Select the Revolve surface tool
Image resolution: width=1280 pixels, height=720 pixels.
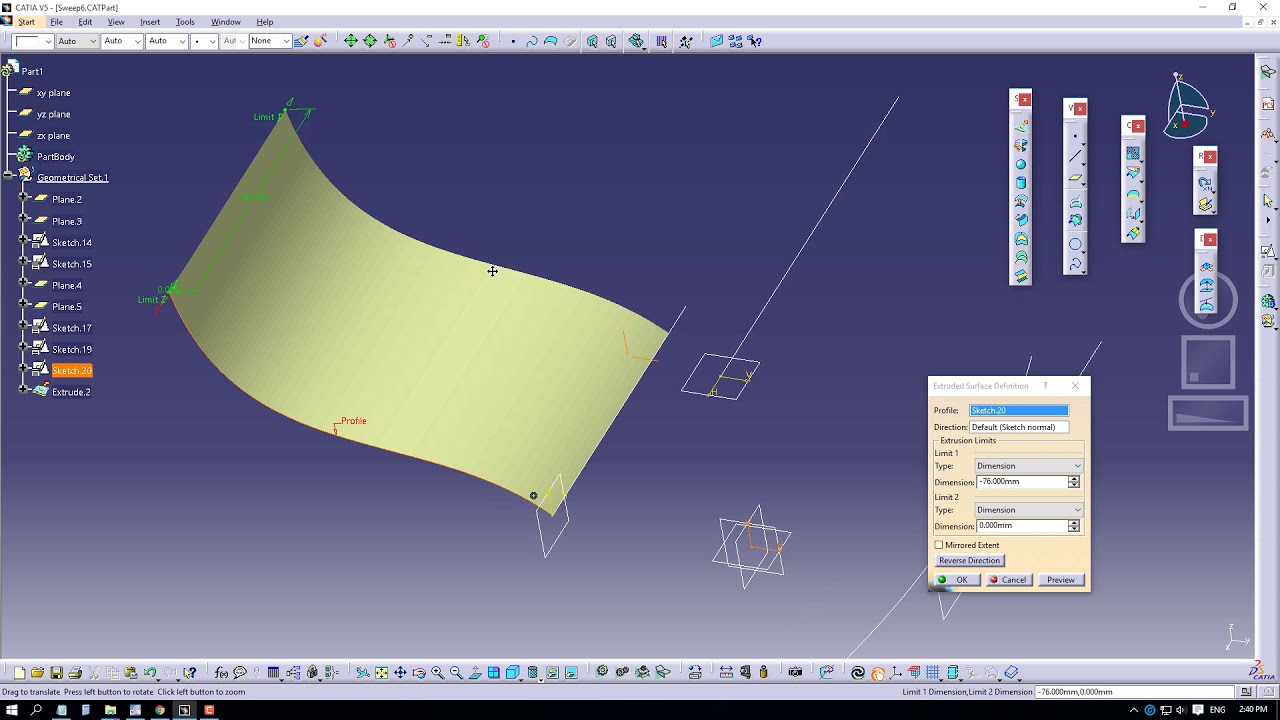pos(1021,145)
